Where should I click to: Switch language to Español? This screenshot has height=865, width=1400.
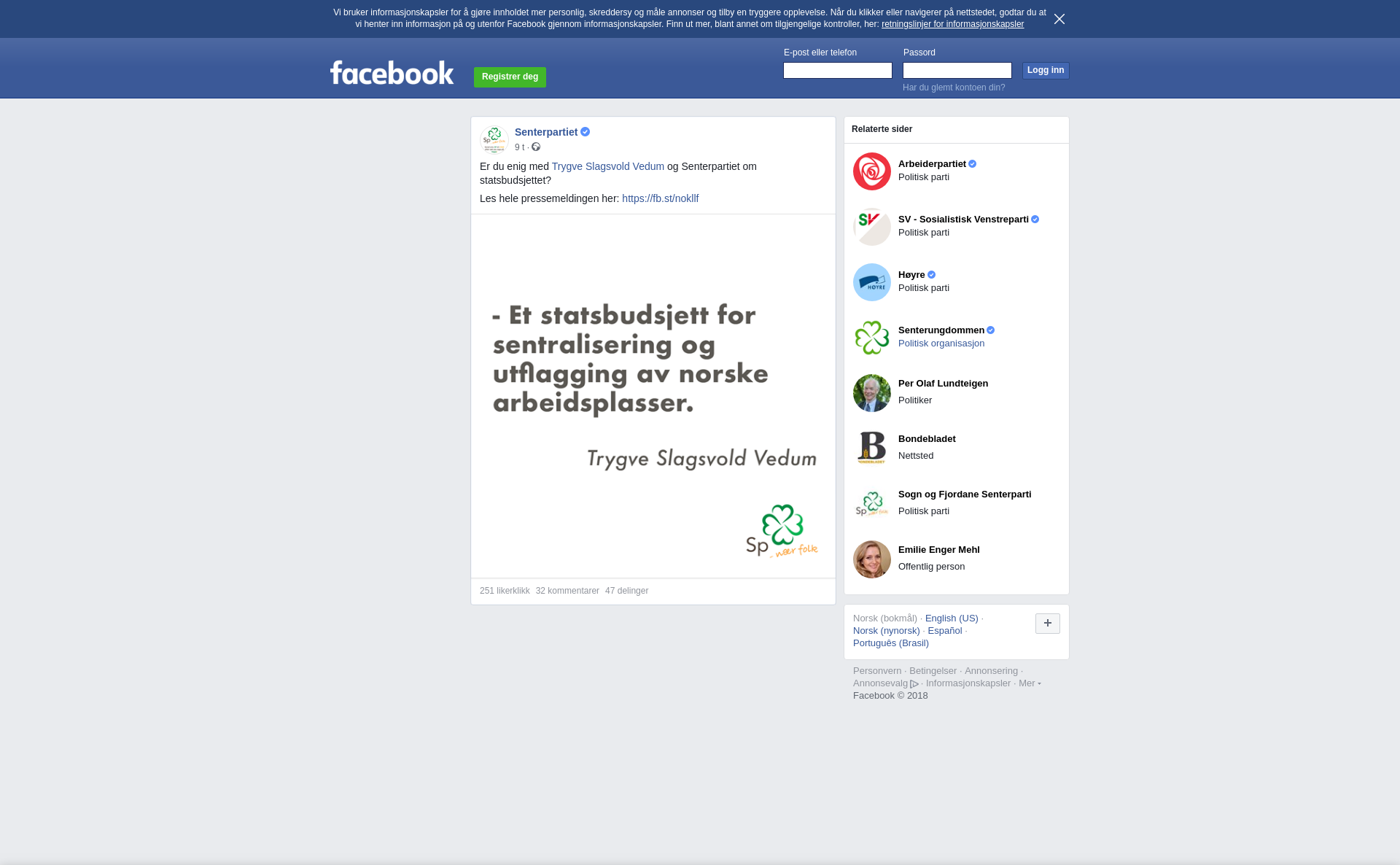[x=945, y=631]
